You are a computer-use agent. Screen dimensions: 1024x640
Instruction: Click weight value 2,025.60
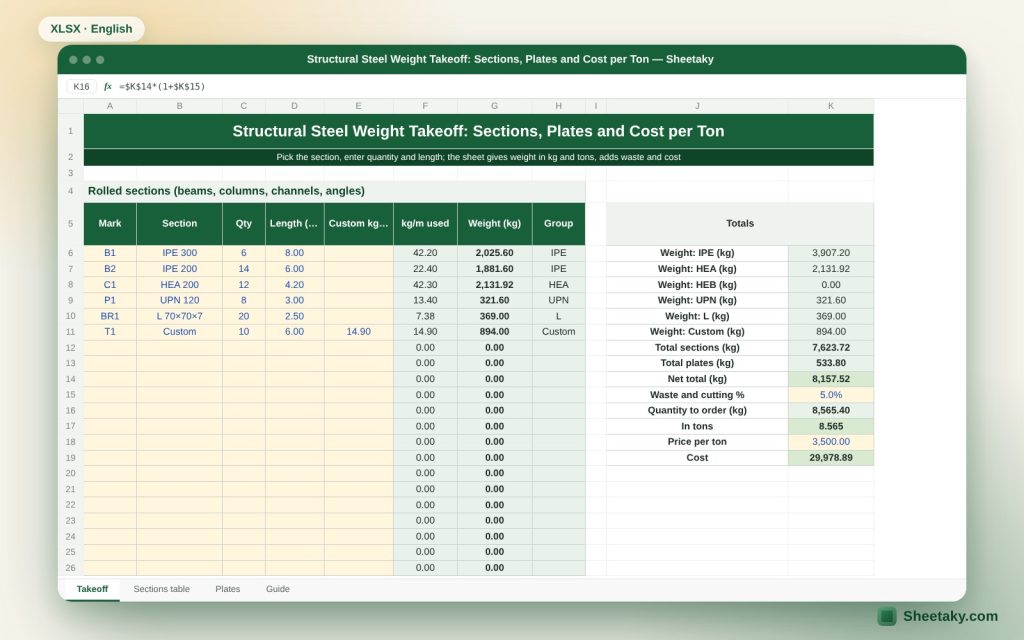coord(494,253)
